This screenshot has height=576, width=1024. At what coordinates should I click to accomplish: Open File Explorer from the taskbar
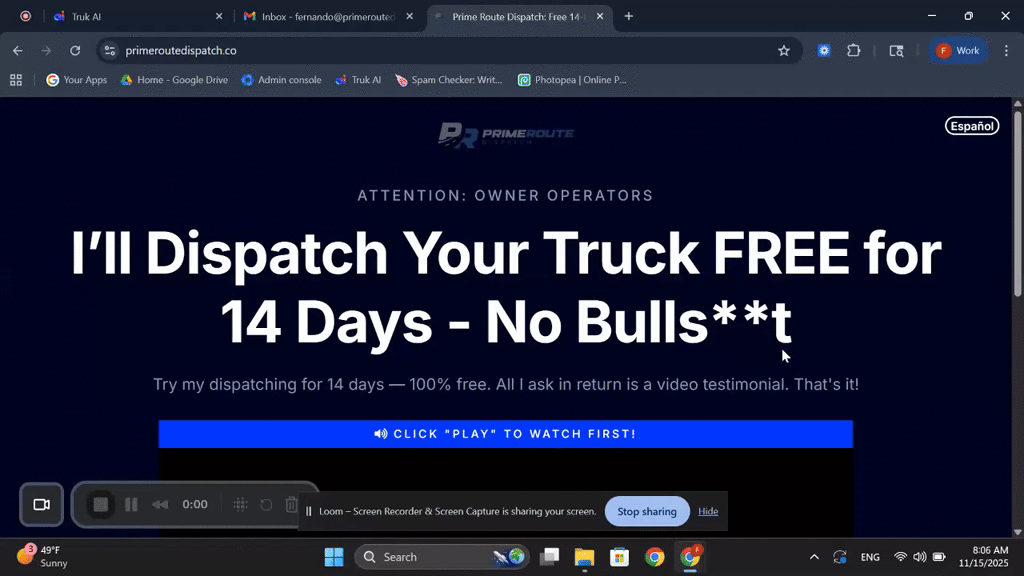584,557
